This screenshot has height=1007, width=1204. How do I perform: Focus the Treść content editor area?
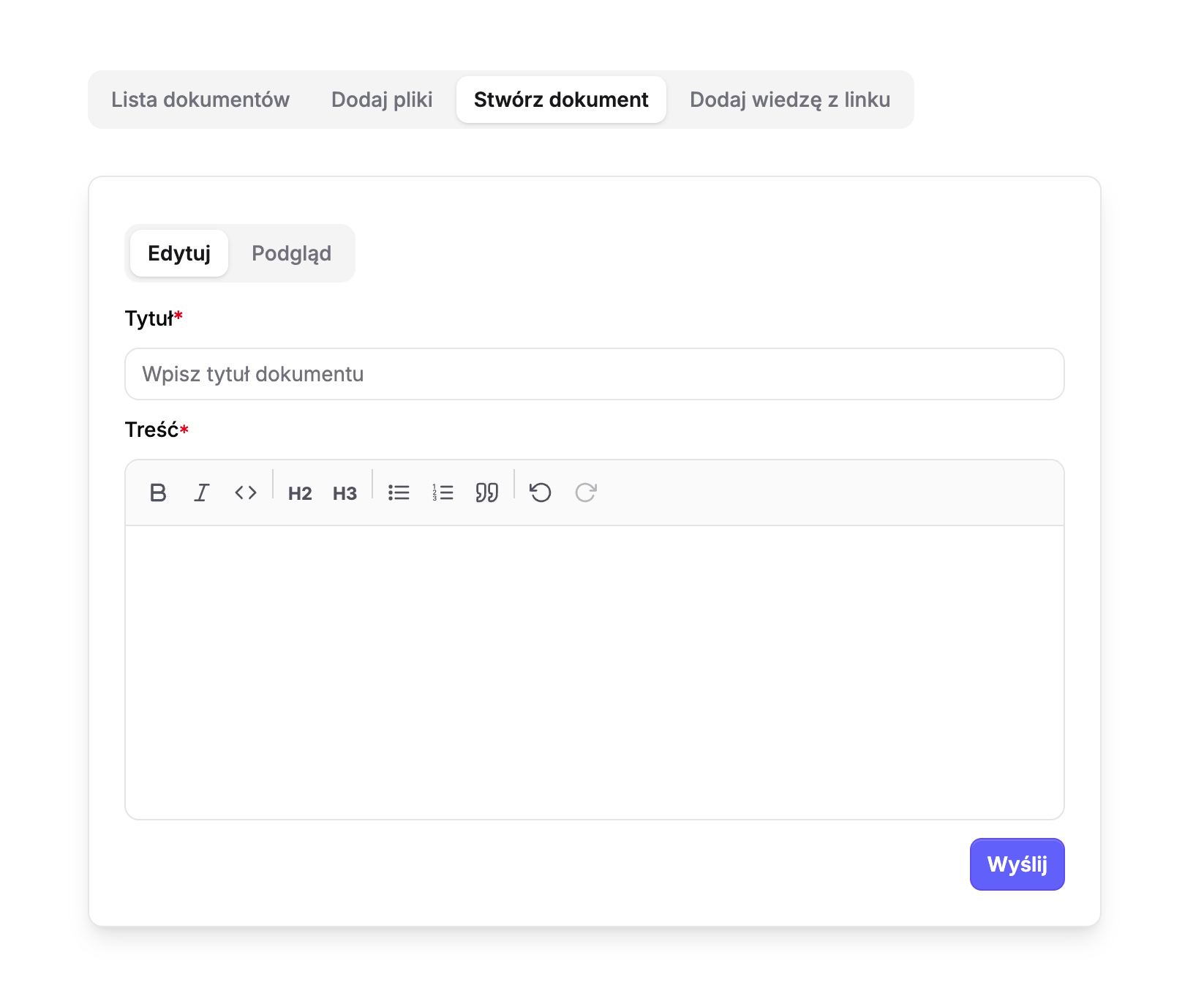point(594,672)
